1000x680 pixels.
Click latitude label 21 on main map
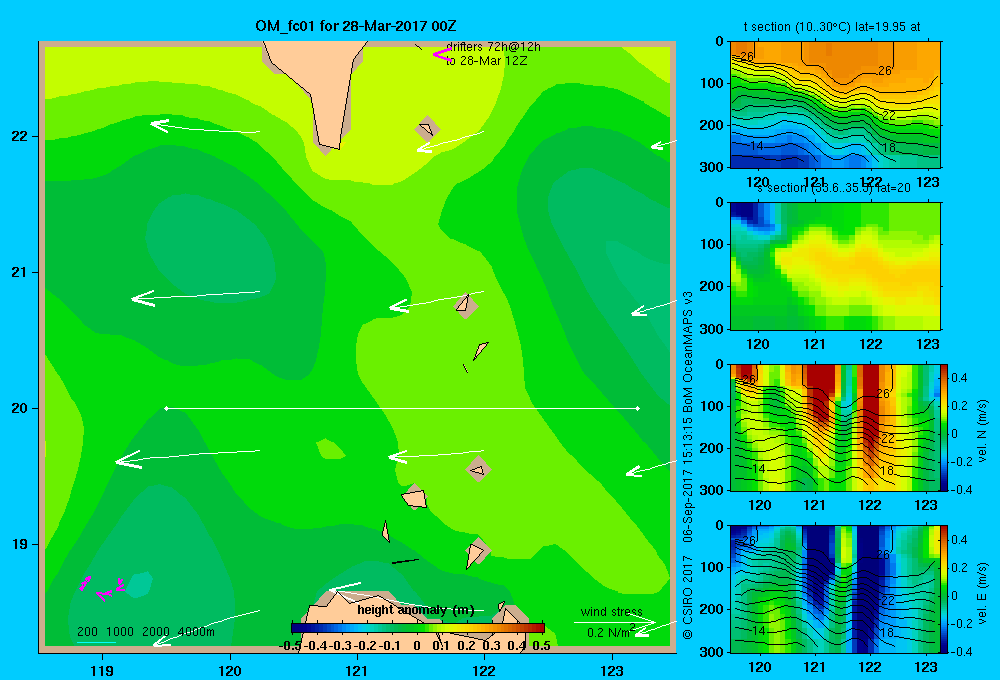(19, 272)
